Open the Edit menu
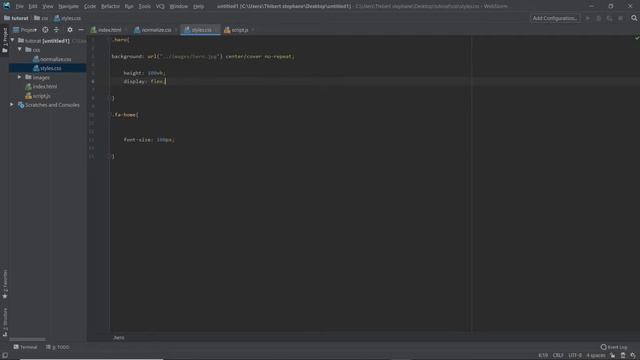 33,6
